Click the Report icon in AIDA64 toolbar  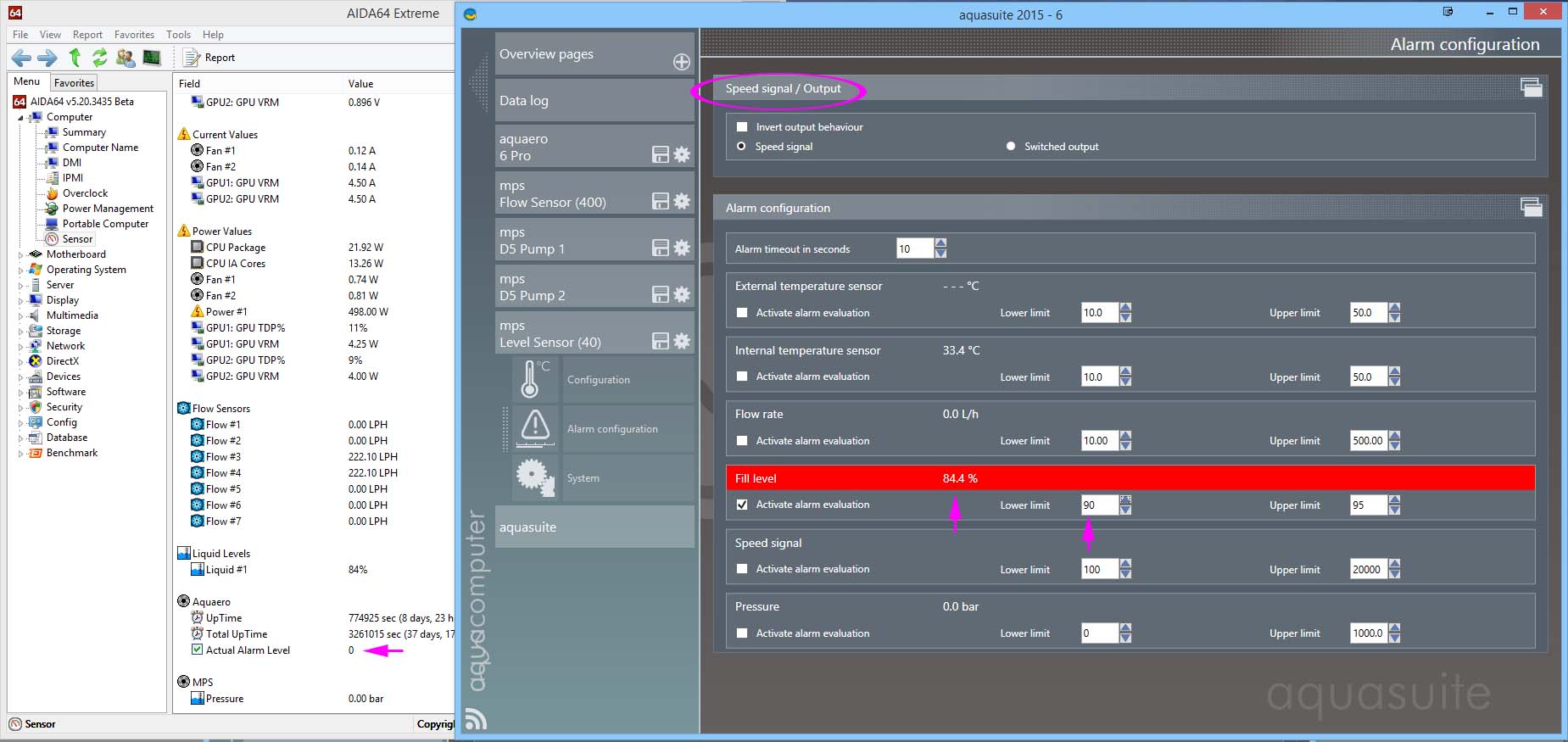click(x=192, y=58)
